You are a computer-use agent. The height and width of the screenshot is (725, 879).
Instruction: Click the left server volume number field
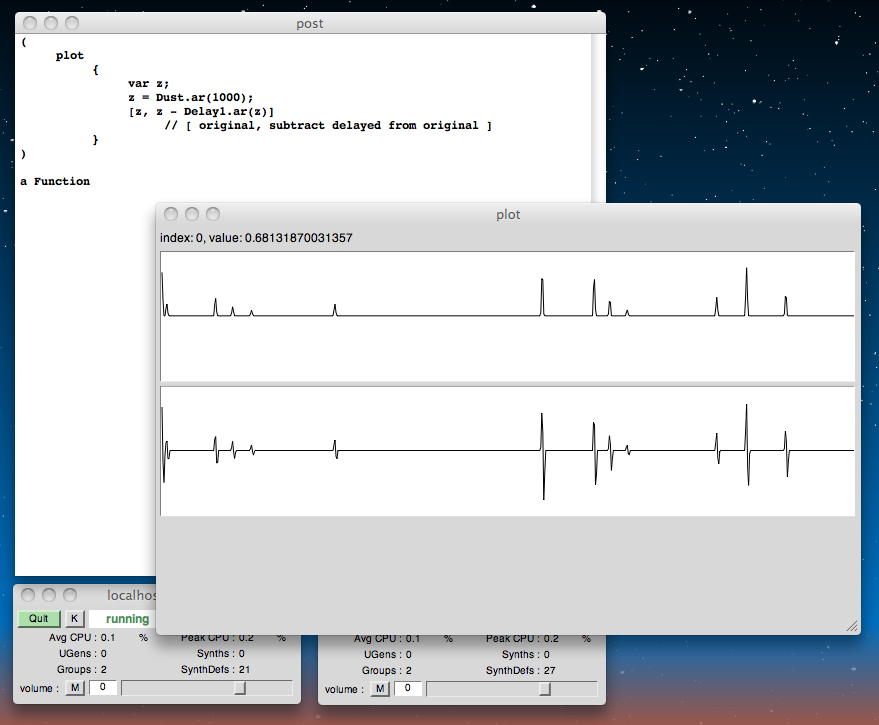click(103, 688)
